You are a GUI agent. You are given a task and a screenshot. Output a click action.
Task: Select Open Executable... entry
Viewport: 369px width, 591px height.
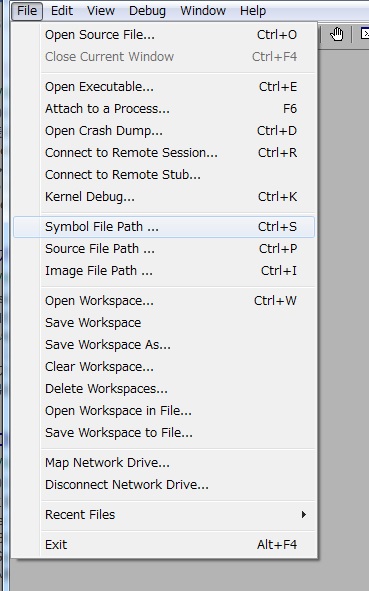164,87
